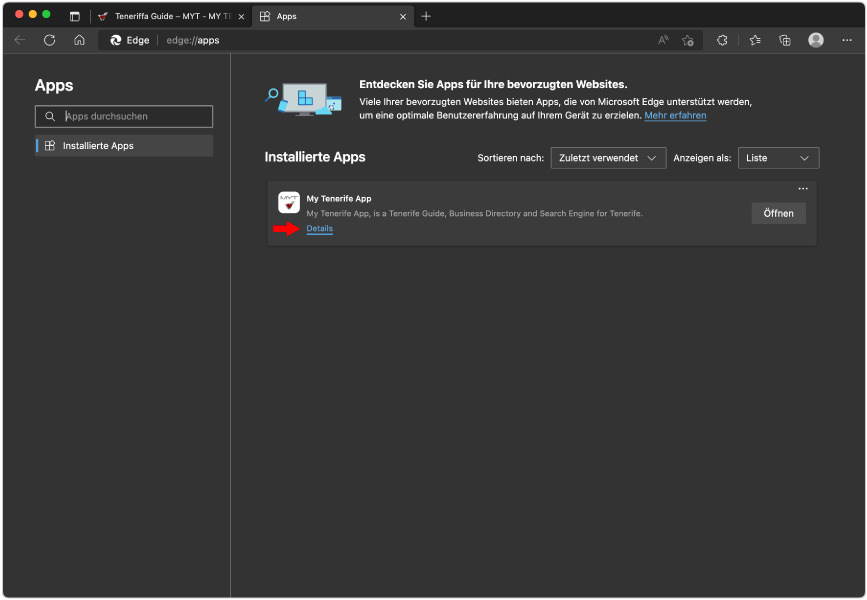Image resolution: width=867 pixels, height=600 pixels.
Task: Open Edge settings and more menu
Action: [846, 40]
